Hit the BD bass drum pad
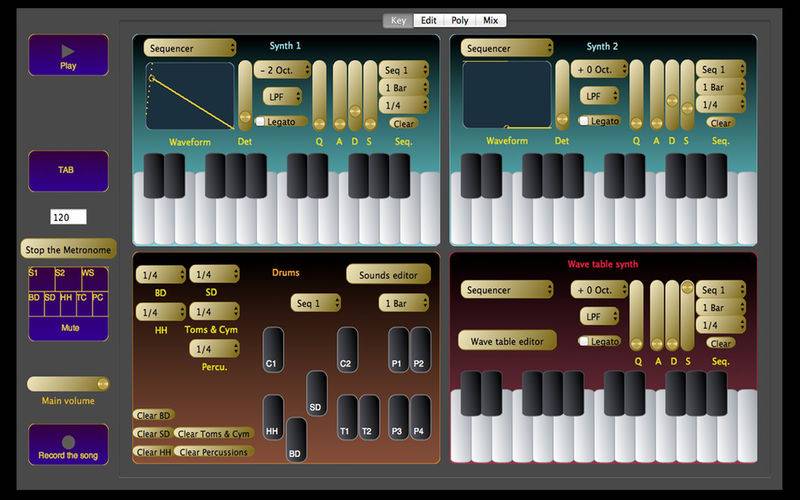800x500 pixels. pyautogui.click(x=296, y=441)
